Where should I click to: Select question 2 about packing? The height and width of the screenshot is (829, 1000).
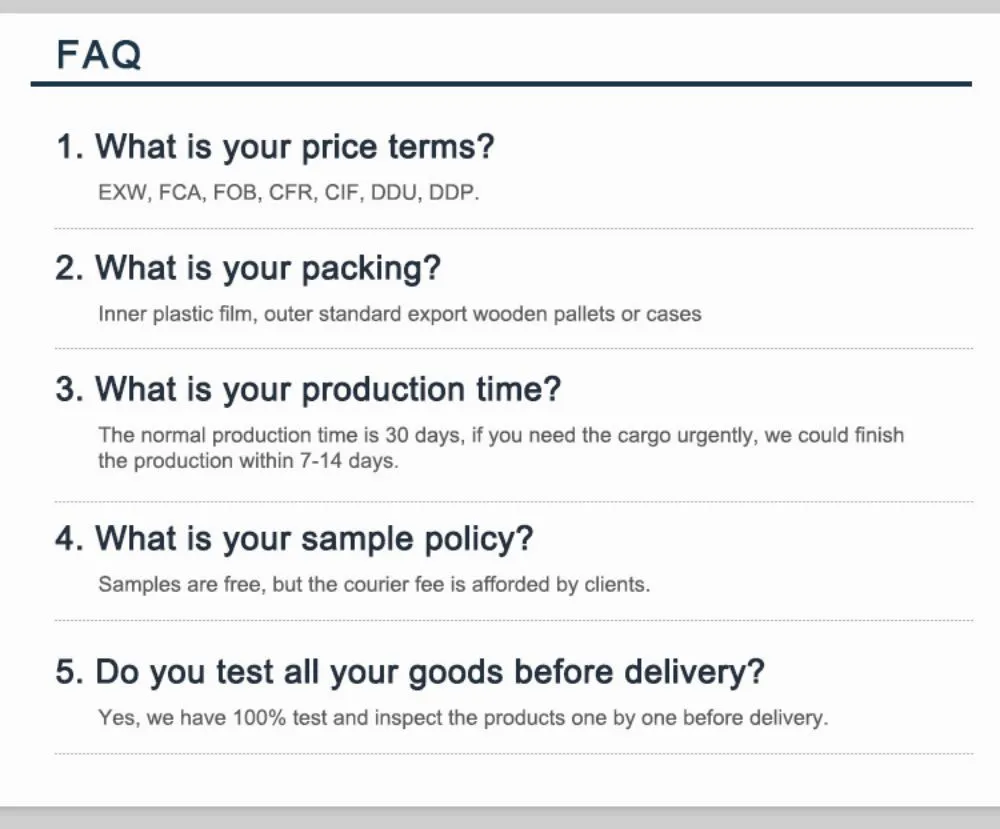click(248, 268)
